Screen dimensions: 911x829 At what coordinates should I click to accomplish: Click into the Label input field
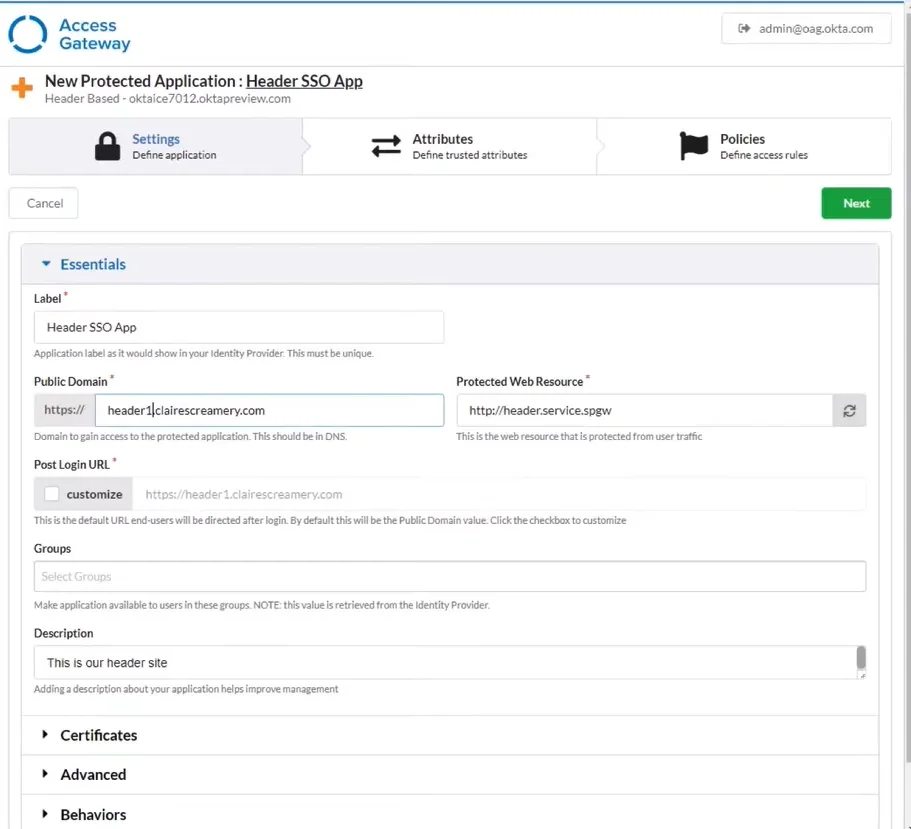(x=239, y=328)
